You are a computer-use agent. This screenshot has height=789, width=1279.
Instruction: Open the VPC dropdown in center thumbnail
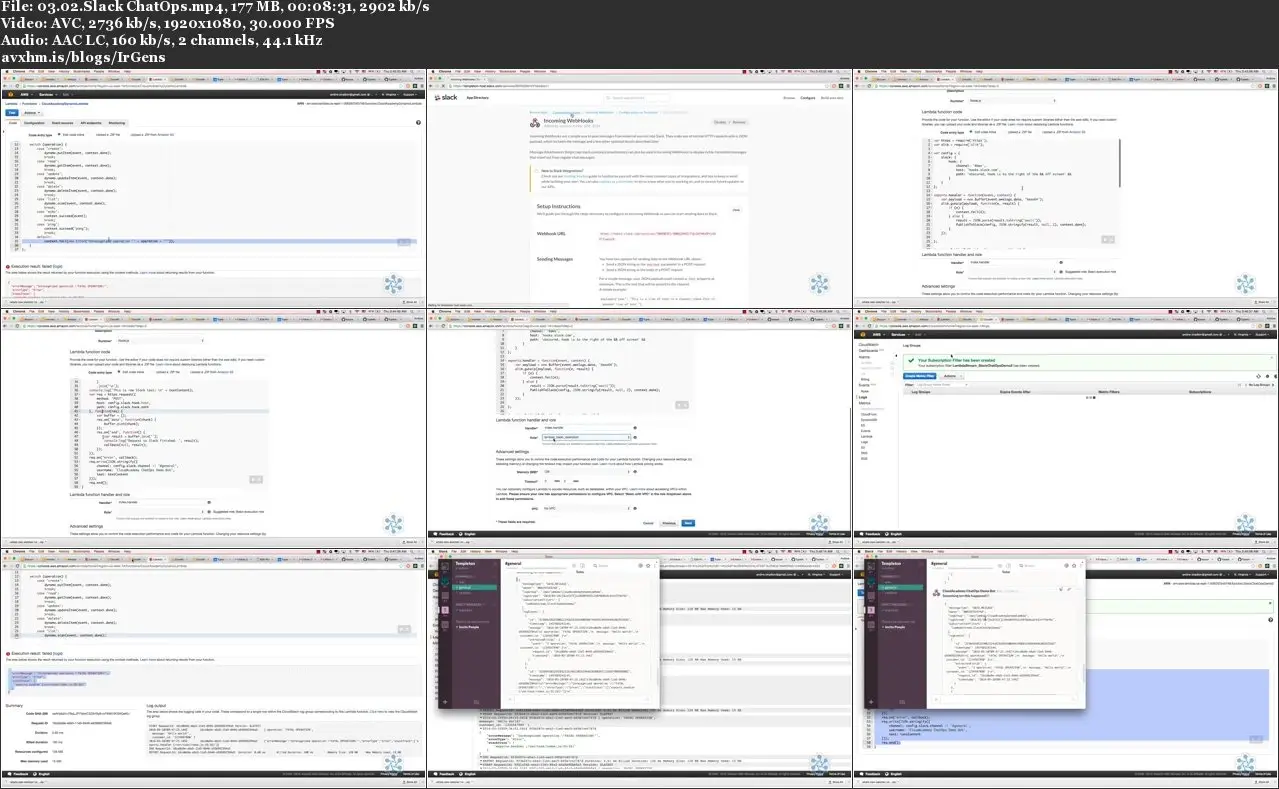pos(586,508)
